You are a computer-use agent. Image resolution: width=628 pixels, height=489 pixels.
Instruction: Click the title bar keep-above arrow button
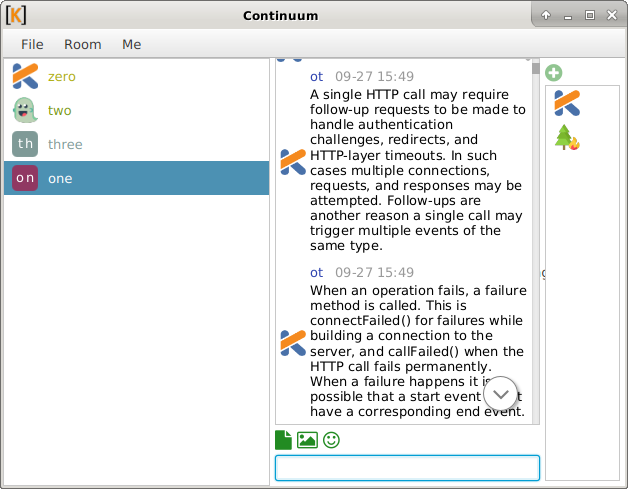coord(546,15)
